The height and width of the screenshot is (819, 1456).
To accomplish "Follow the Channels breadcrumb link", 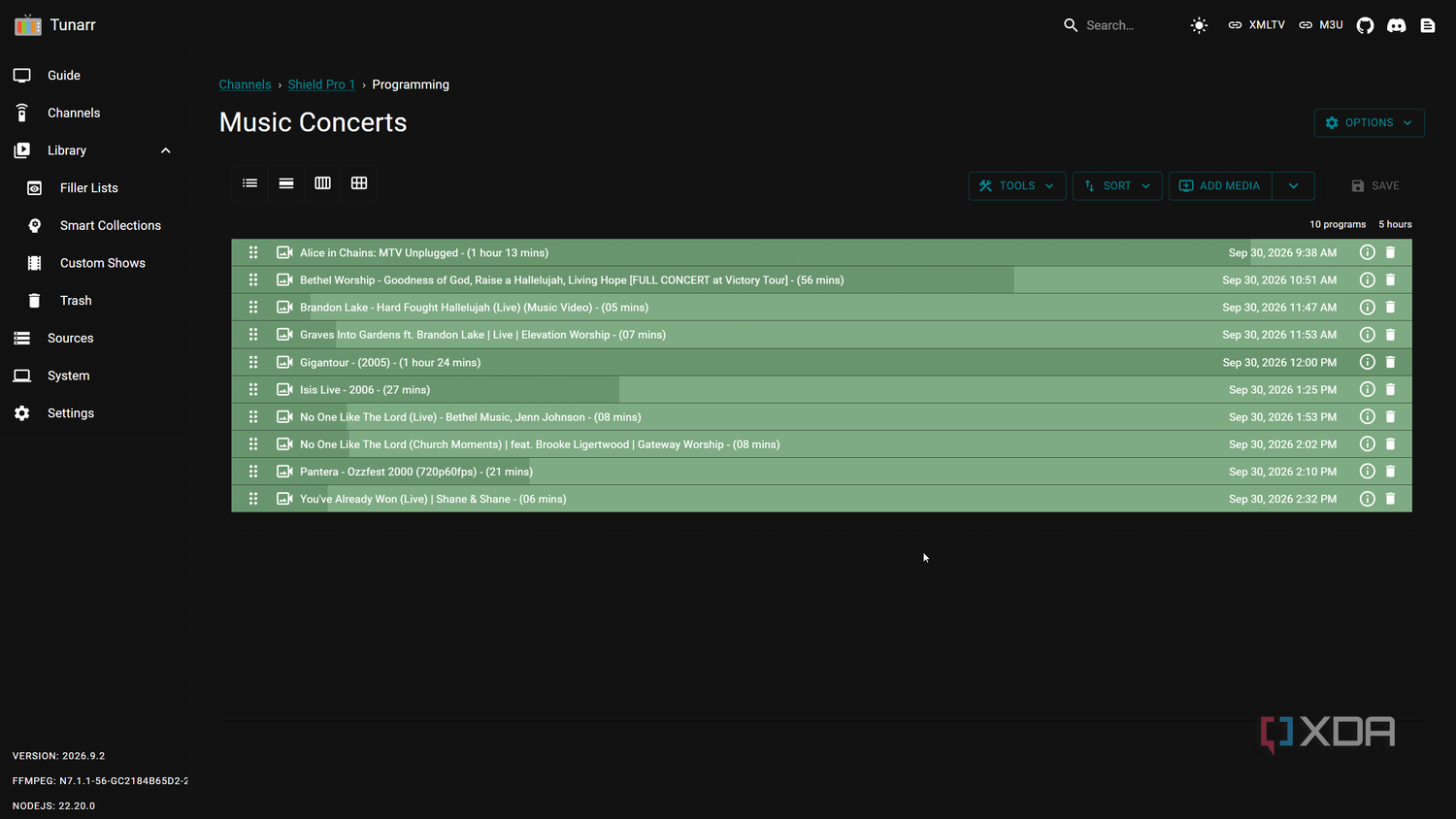I will [x=245, y=84].
